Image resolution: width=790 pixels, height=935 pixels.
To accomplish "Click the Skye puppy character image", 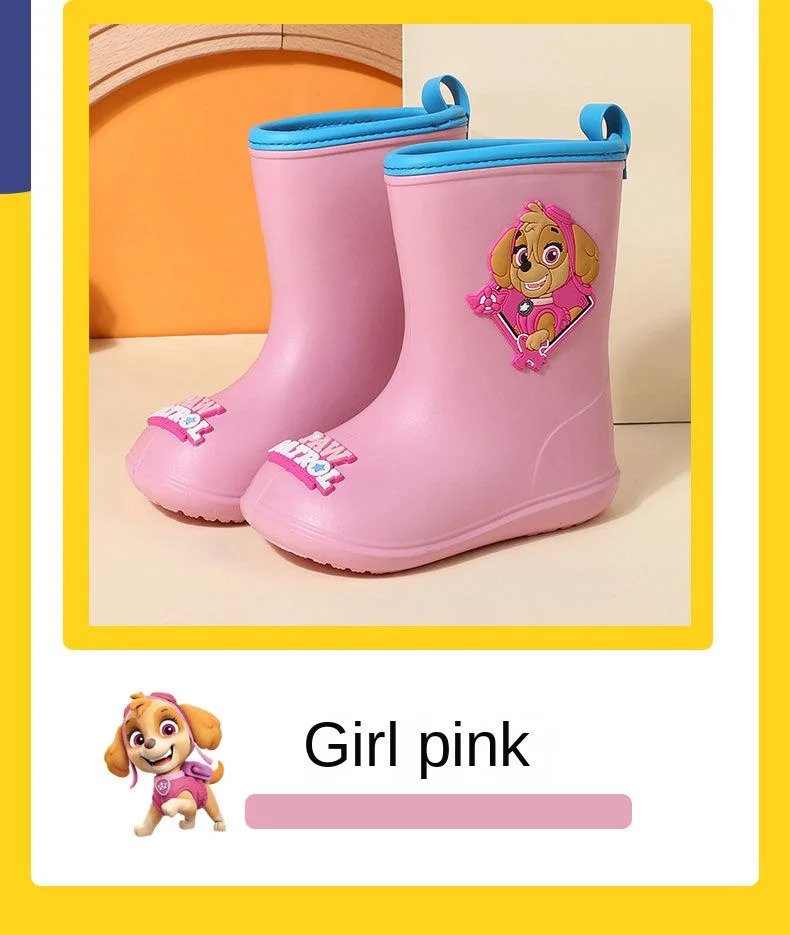I will tap(165, 764).
